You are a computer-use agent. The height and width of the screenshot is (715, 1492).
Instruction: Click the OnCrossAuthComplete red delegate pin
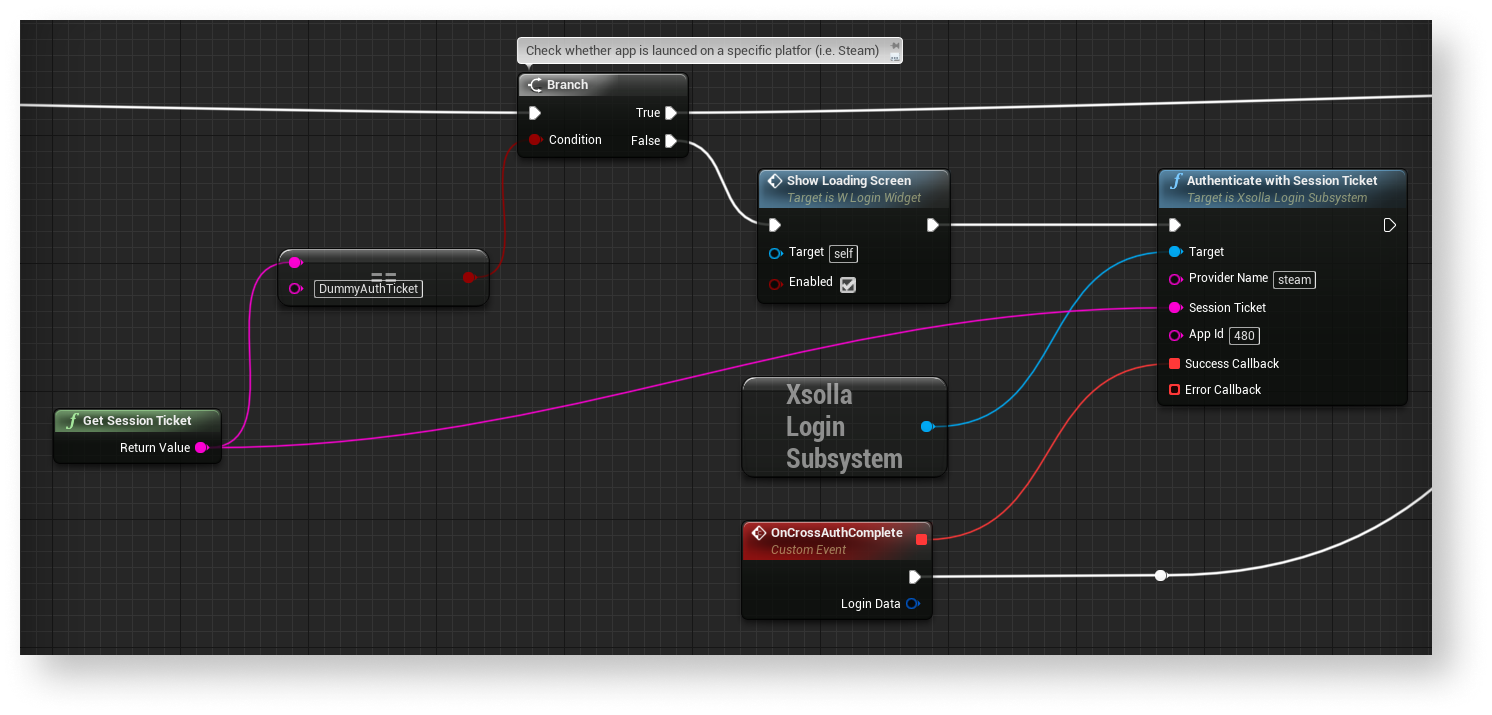click(x=921, y=539)
